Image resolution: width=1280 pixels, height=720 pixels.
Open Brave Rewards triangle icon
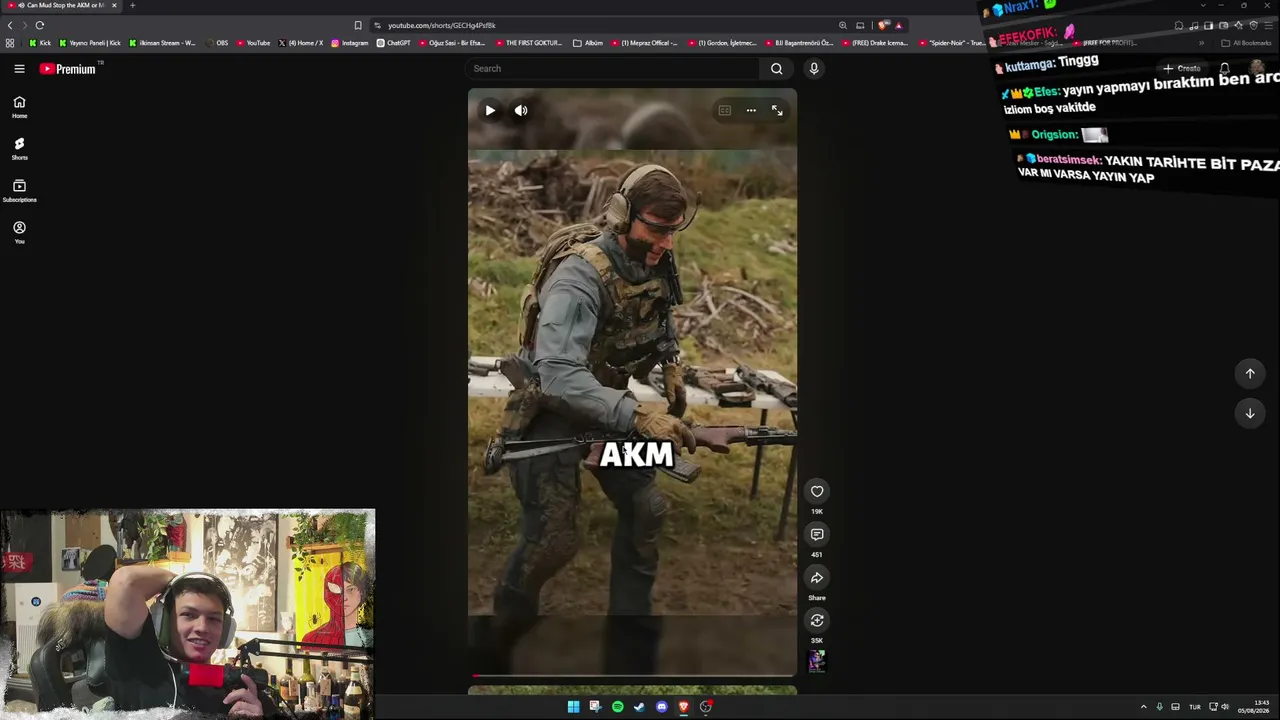coord(898,25)
